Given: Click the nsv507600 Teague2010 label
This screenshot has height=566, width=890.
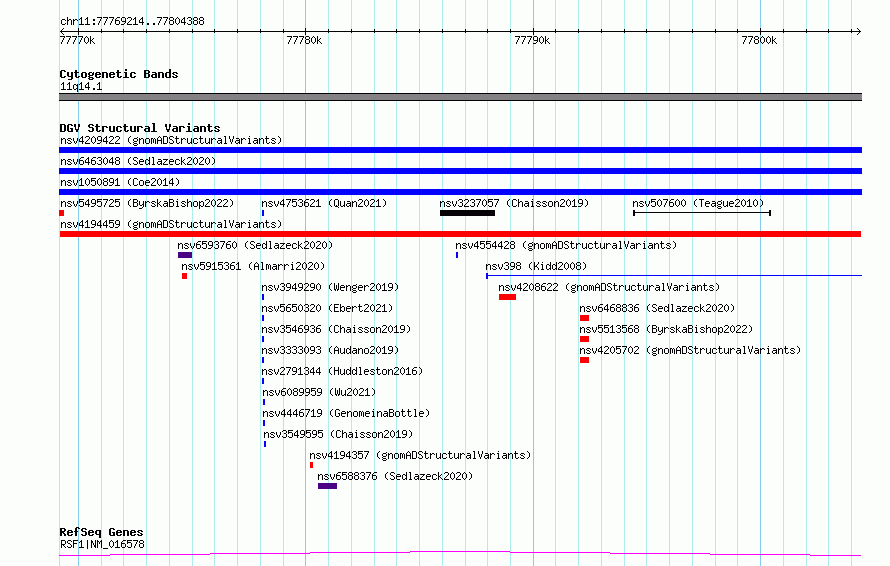Looking at the screenshot, I should point(698,203).
